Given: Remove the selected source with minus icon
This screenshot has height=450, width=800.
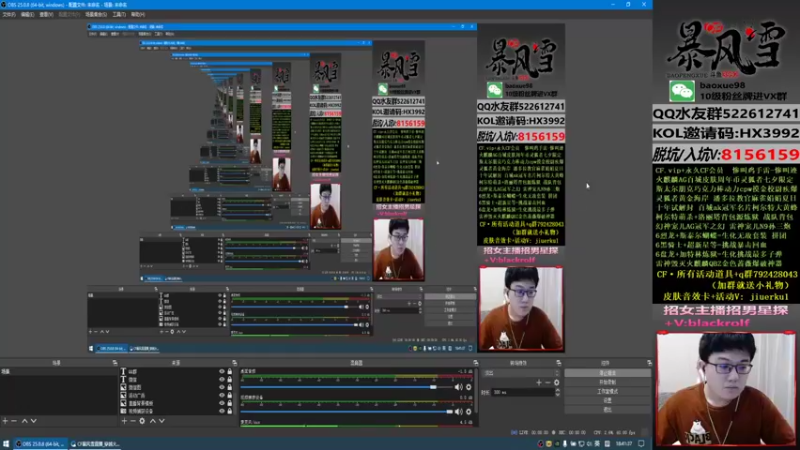Looking at the screenshot, I should pos(133,421).
